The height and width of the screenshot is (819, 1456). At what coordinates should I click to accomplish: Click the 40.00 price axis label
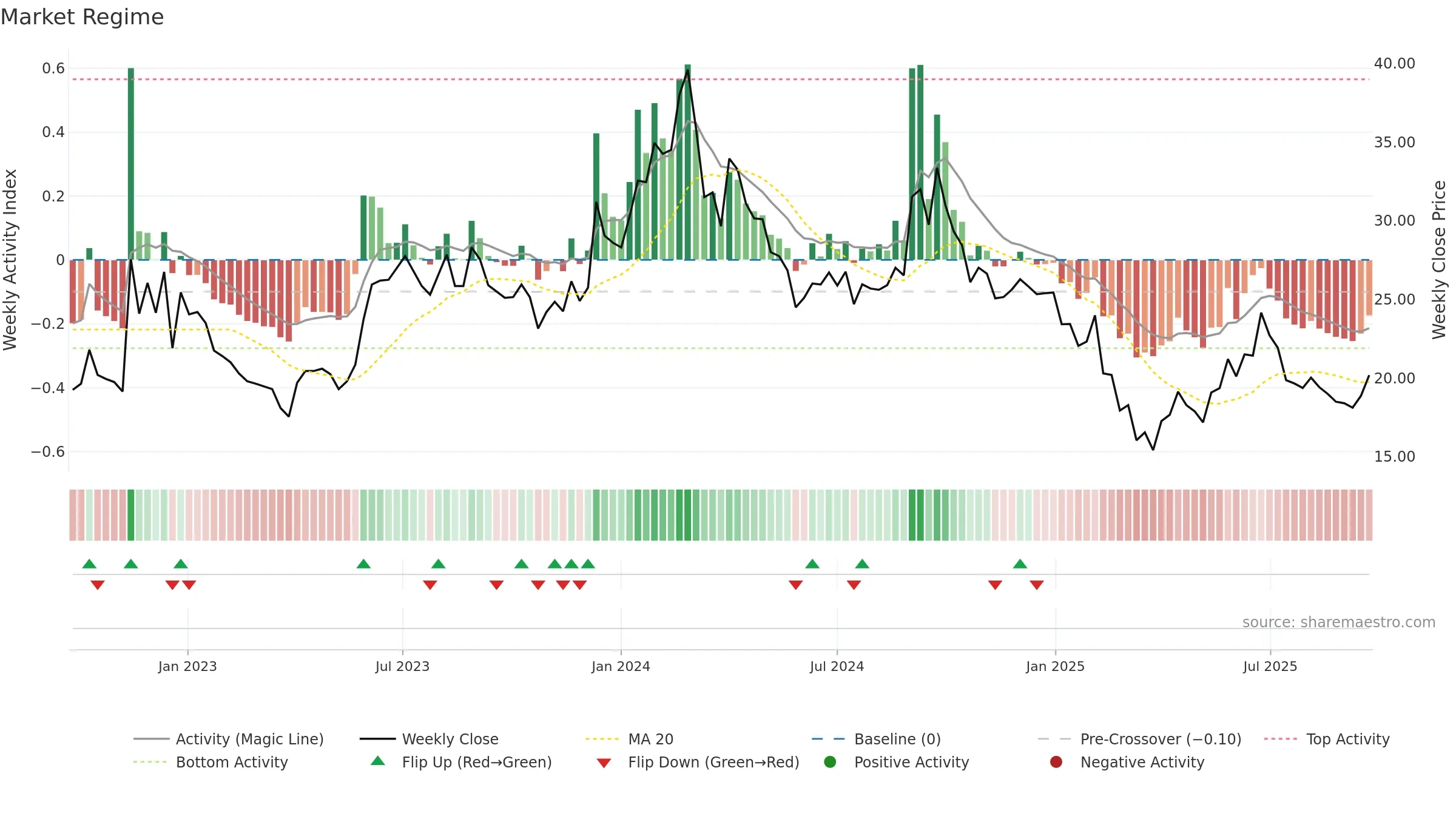coord(1394,63)
